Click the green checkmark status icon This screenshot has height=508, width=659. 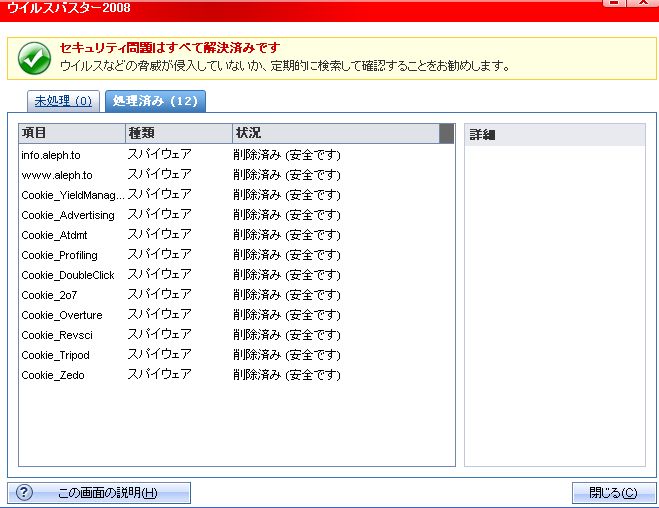point(34,58)
